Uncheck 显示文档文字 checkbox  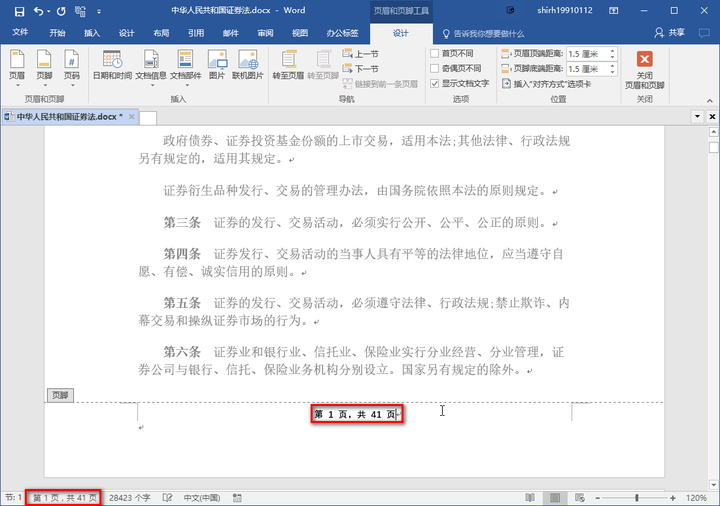coord(434,84)
